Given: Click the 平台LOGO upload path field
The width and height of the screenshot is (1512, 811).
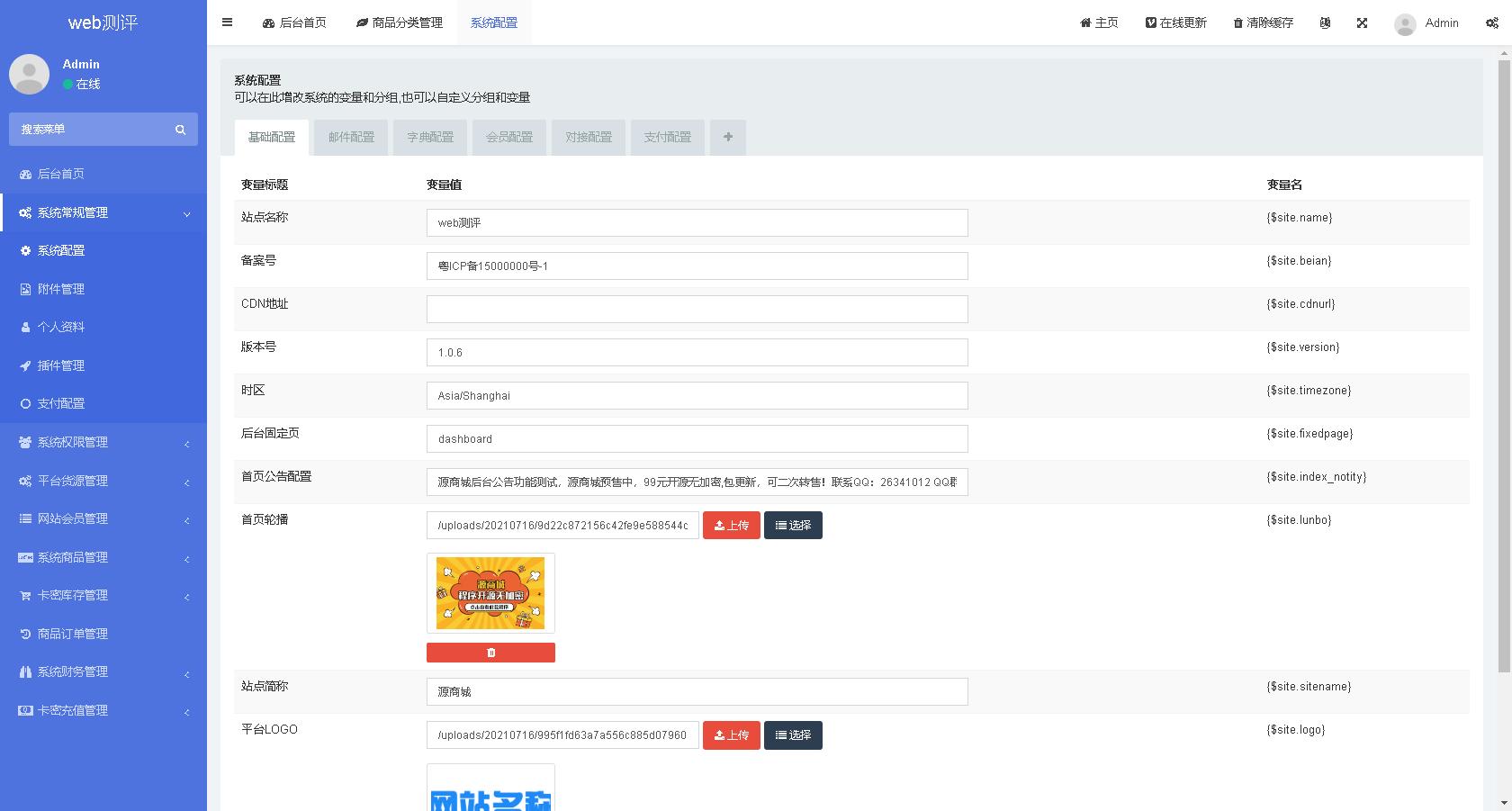Looking at the screenshot, I should point(562,735).
